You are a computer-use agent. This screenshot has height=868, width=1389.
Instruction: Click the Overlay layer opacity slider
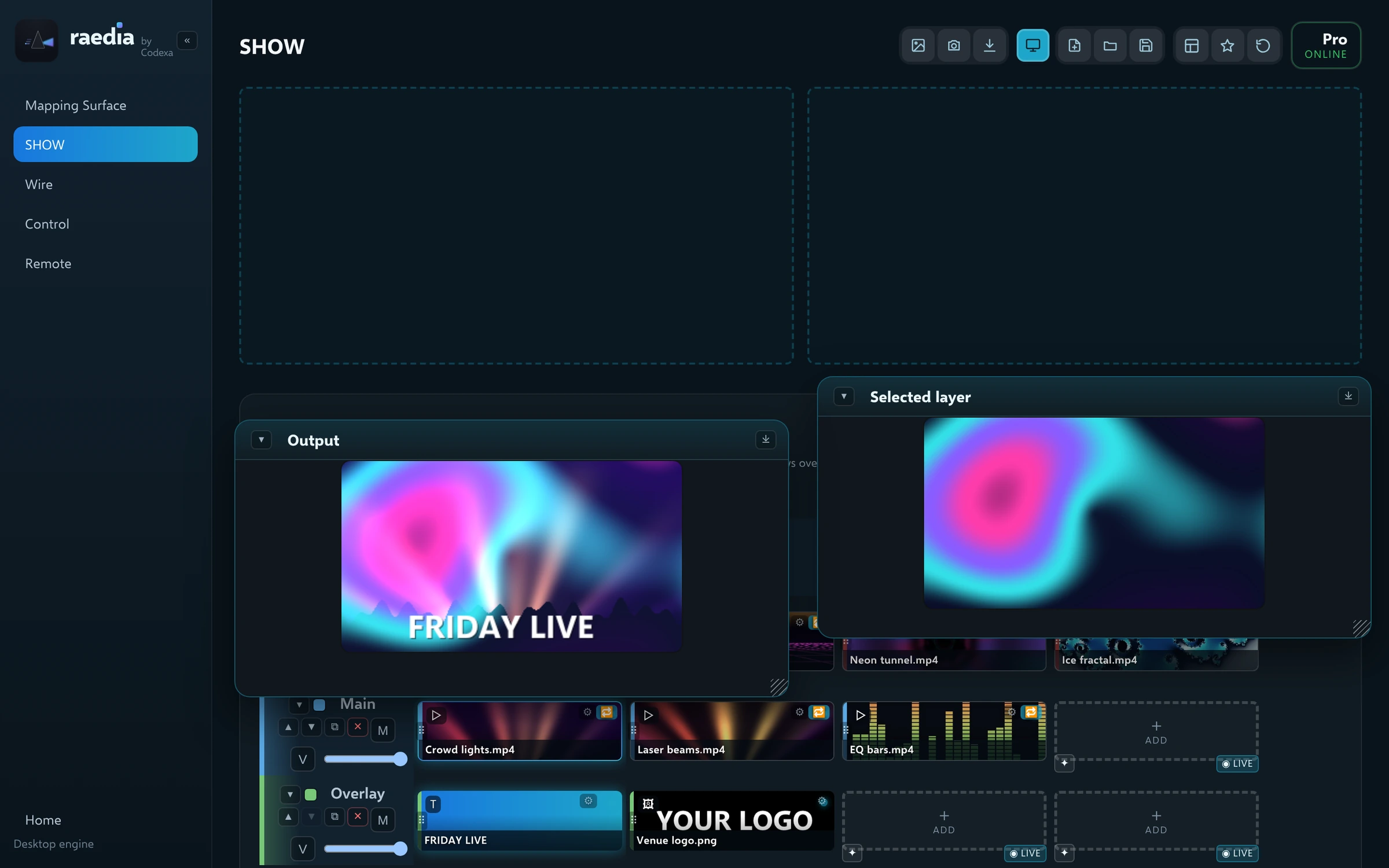tap(365, 849)
